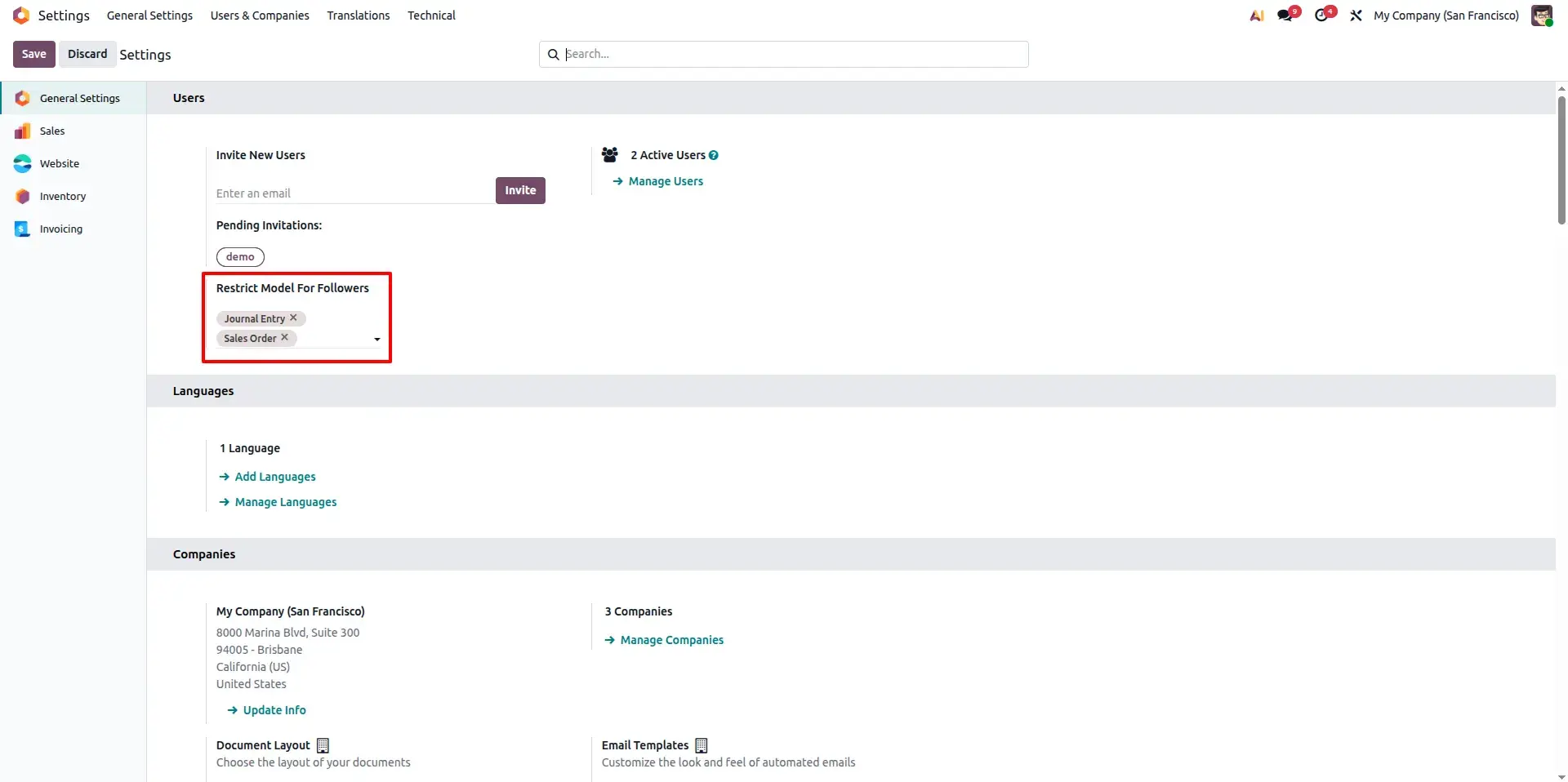1568x782 pixels.
Task: Open the Users & Companies menu
Action: [260, 16]
